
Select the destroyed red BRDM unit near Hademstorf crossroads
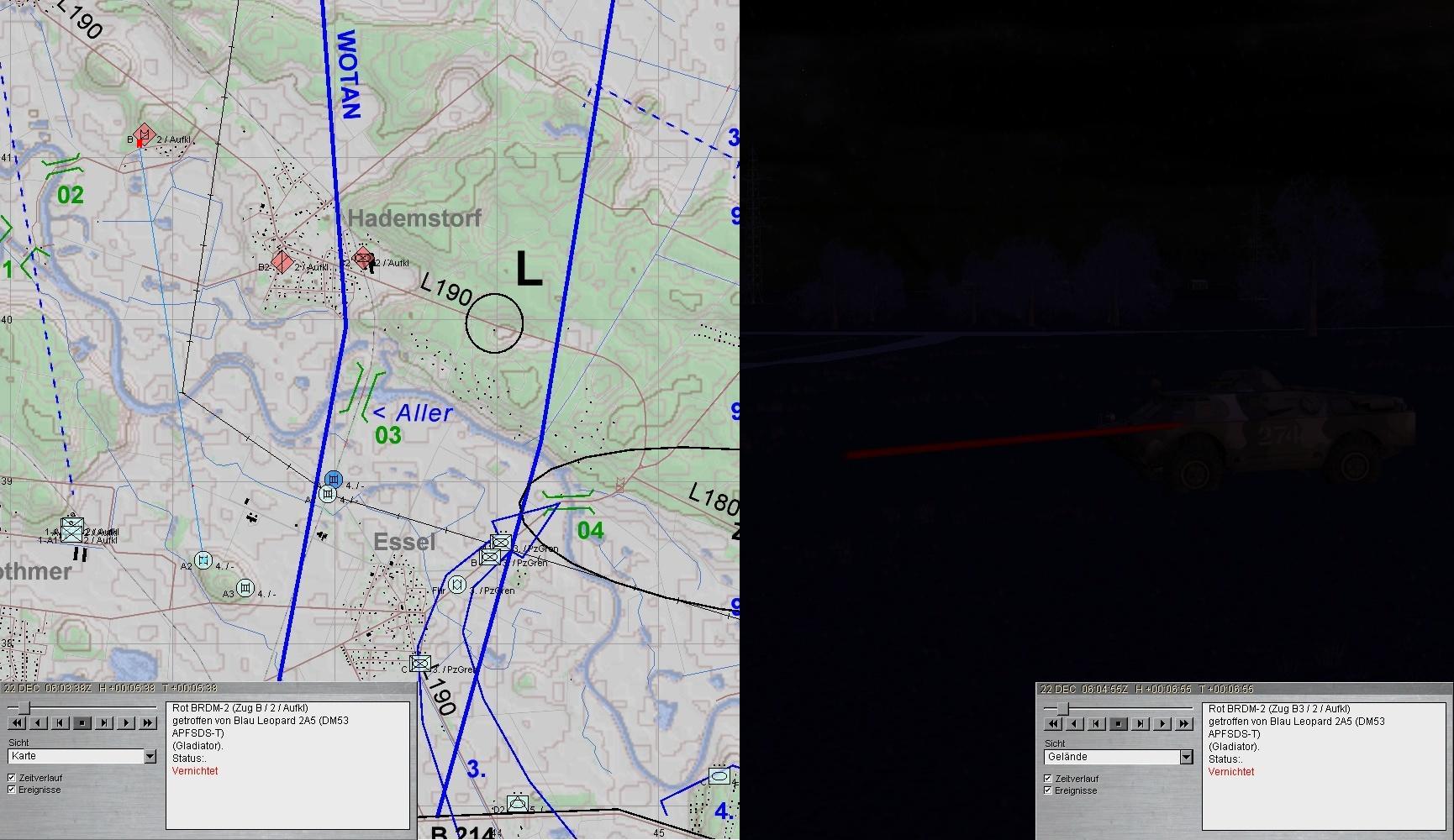pyautogui.click(x=363, y=258)
